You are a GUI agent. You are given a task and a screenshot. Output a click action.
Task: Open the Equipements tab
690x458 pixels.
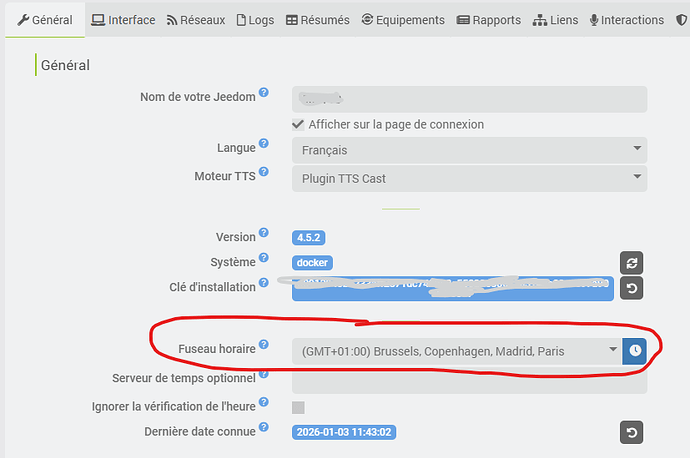(403, 20)
